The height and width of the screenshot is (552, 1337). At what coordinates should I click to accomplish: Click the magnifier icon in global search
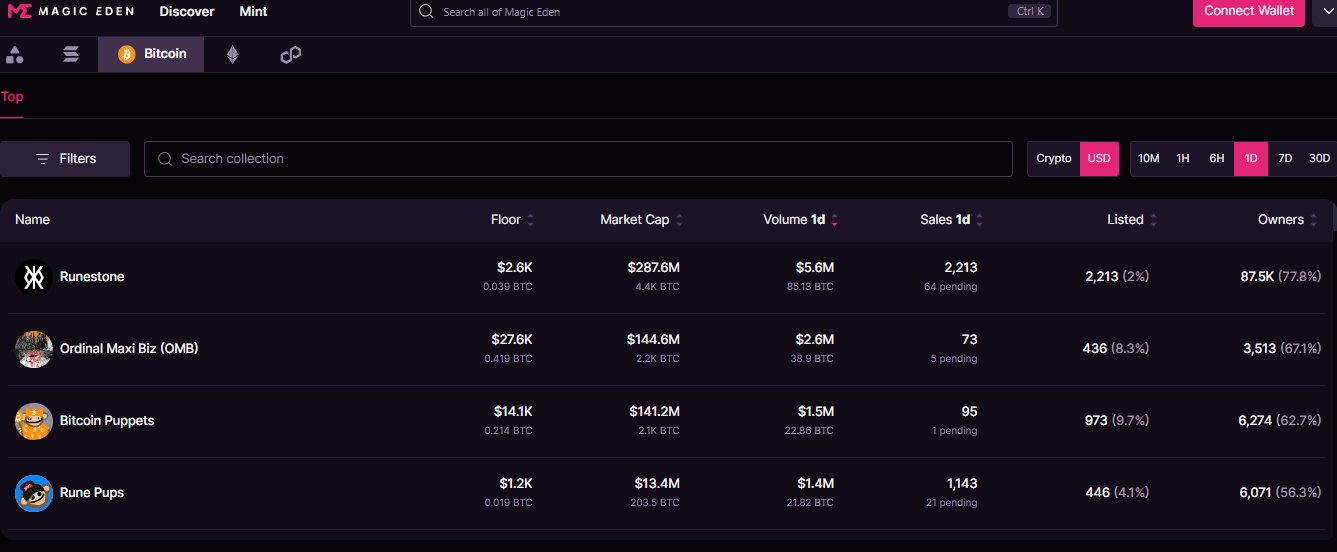pos(427,12)
